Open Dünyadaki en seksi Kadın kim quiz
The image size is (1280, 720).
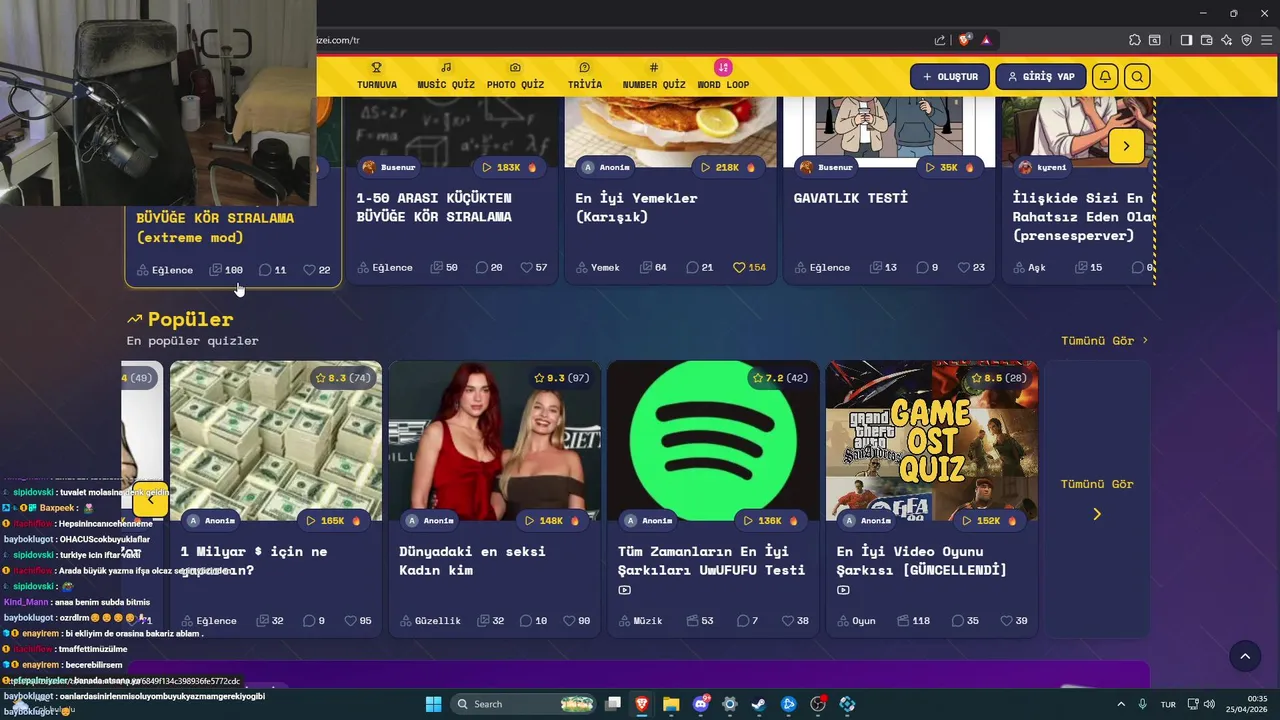pos(472,561)
